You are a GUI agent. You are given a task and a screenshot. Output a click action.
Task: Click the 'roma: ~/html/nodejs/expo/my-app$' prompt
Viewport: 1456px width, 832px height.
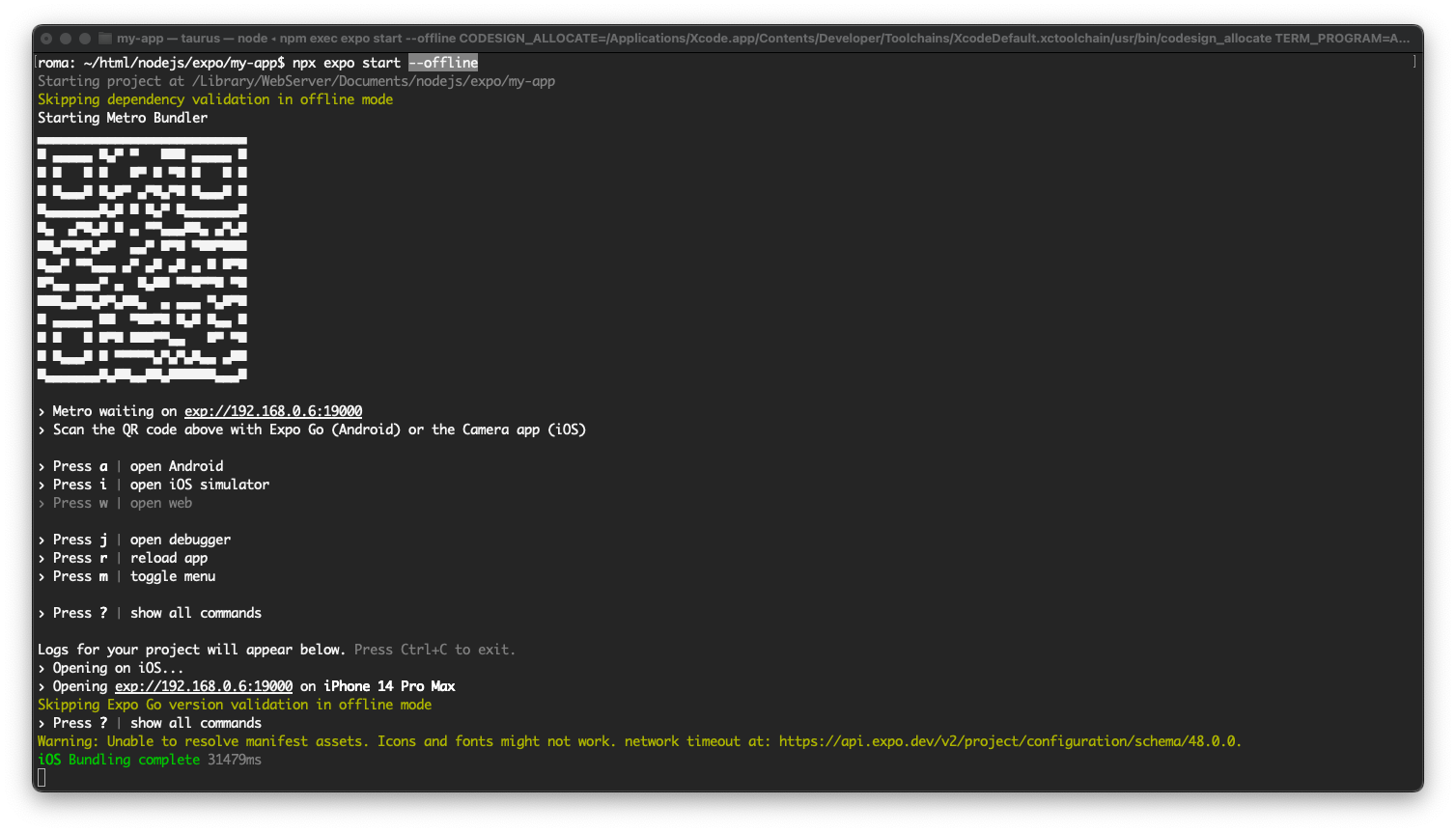(x=161, y=63)
